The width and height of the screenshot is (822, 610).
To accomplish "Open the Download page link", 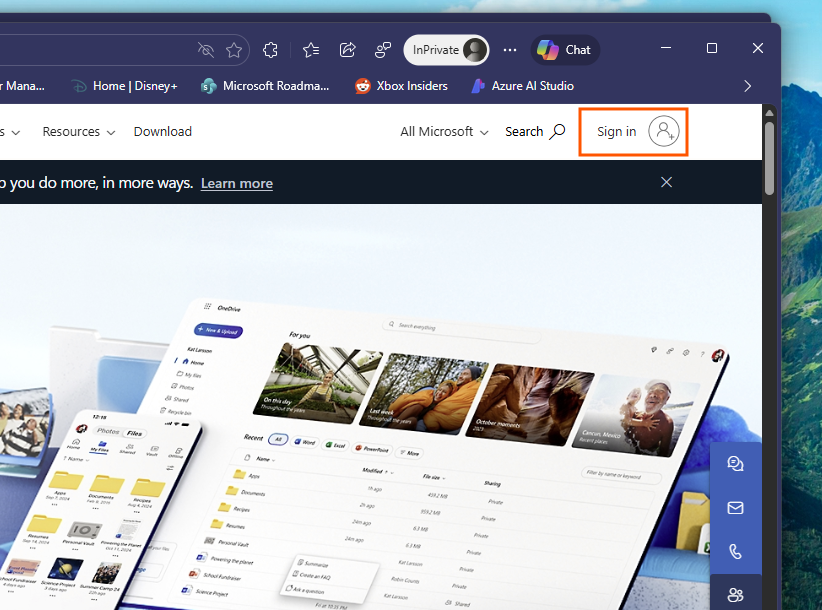I will (163, 132).
